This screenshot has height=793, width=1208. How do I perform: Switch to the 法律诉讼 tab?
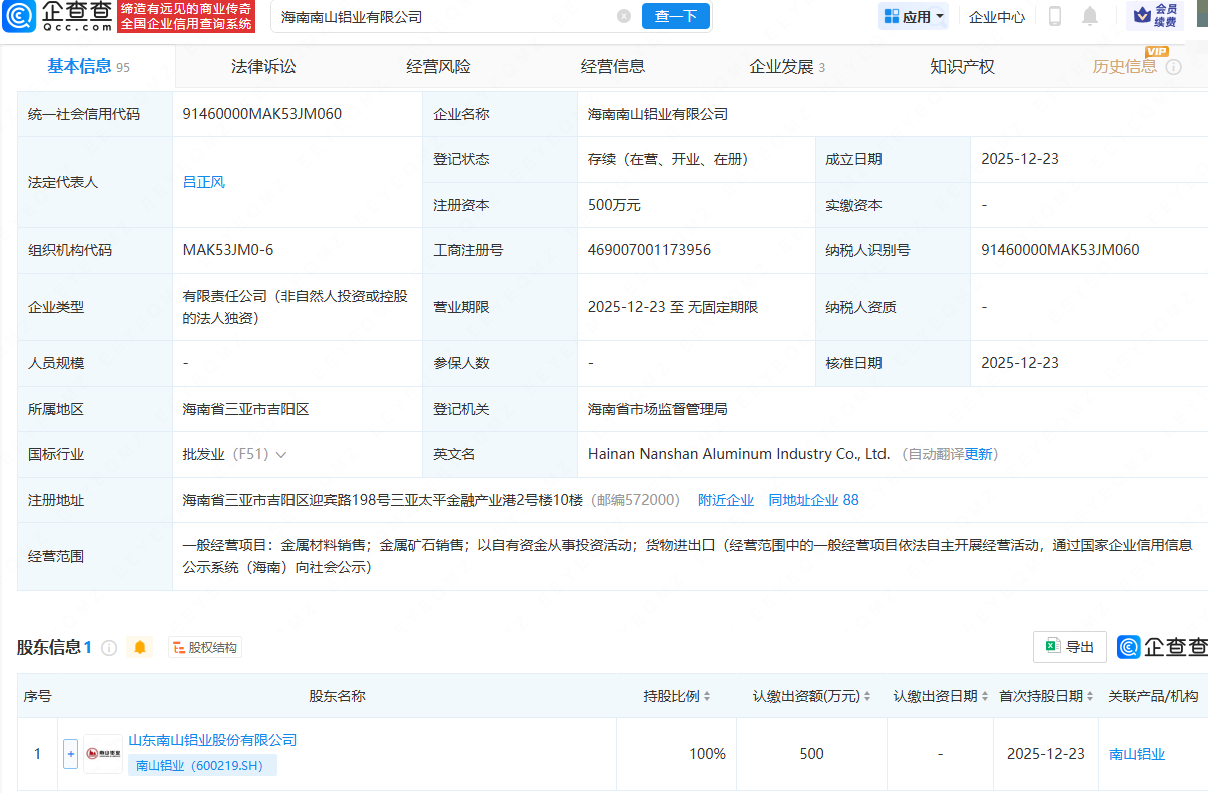(x=264, y=67)
